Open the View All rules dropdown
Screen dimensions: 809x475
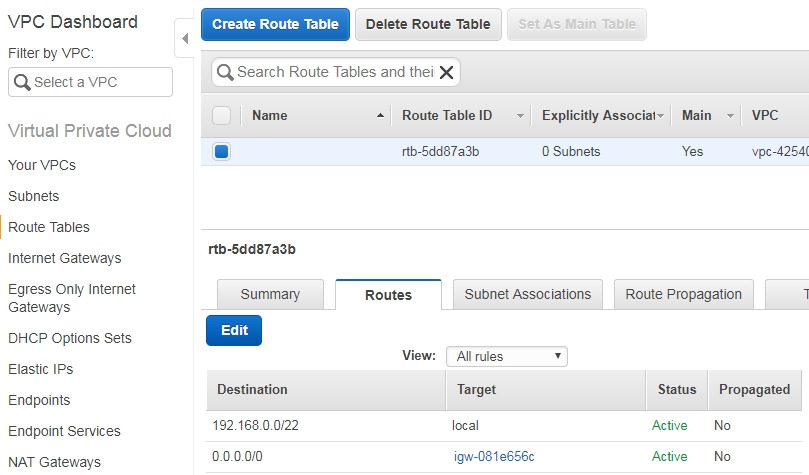coord(507,356)
